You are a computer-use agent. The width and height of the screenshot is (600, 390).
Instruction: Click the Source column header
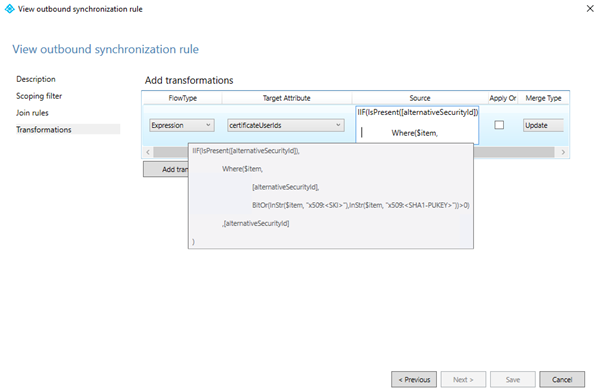pos(420,98)
